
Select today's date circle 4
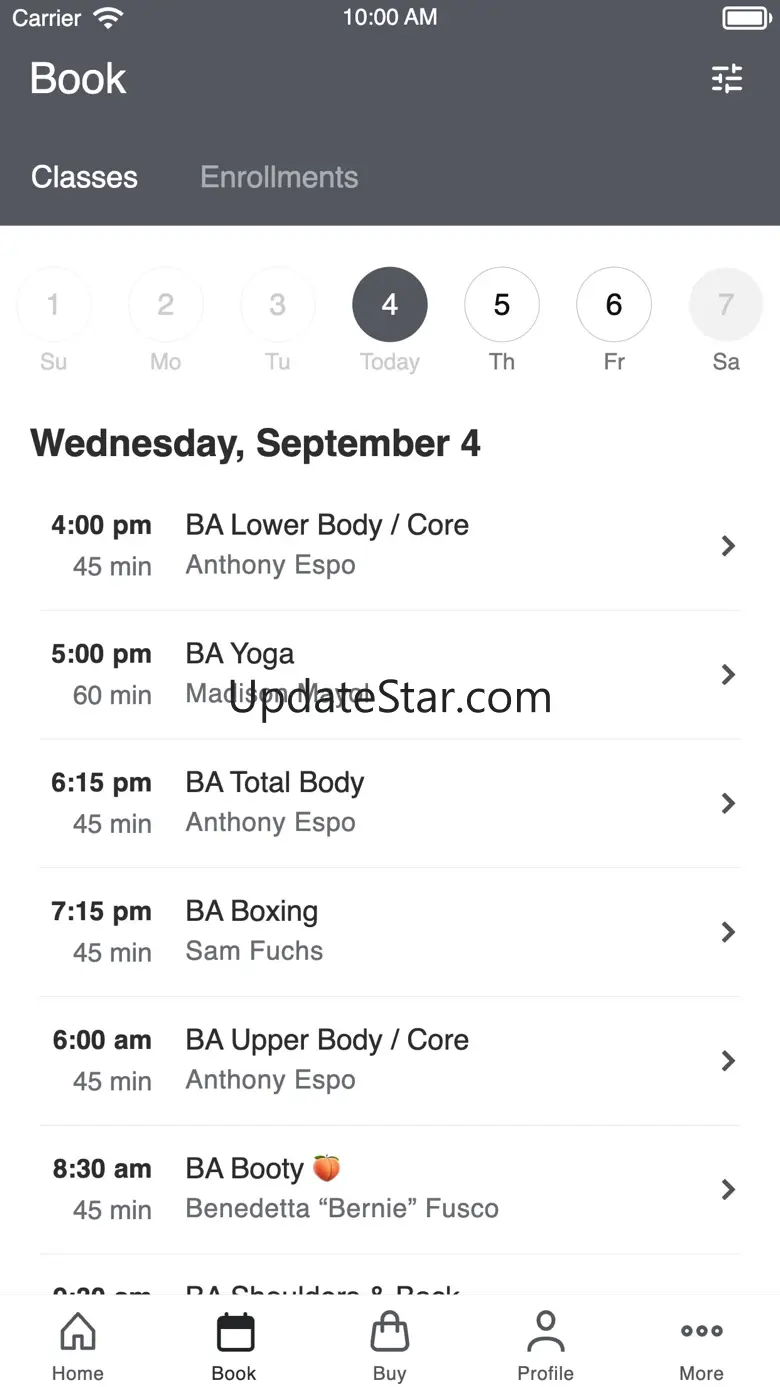[x=390, y=305]
